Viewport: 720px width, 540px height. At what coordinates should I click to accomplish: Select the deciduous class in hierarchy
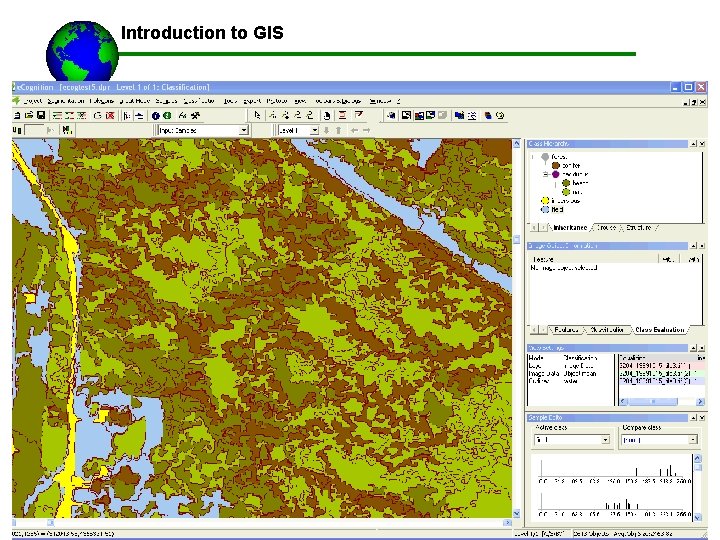pos(575,174)
